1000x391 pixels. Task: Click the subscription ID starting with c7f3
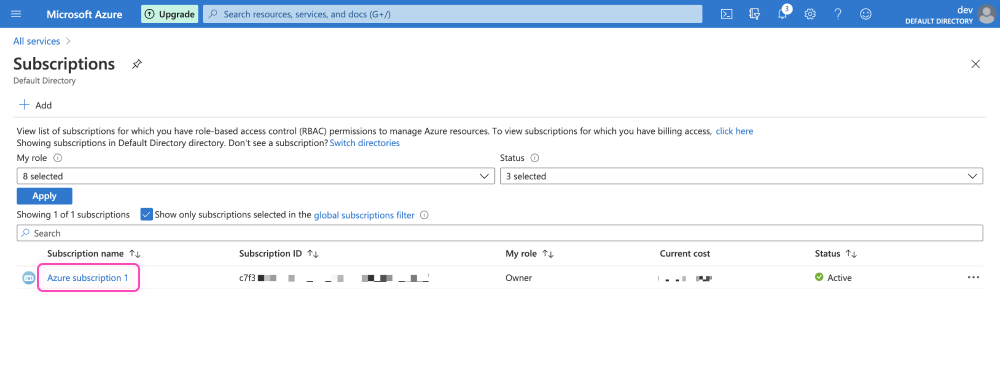coord(334,278)
